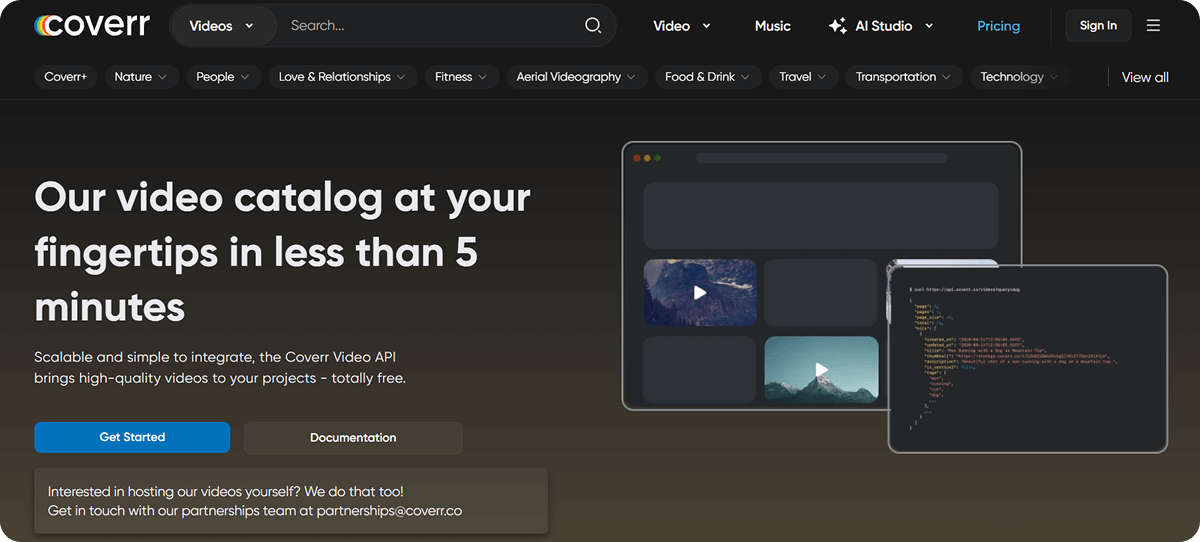
Task: Select the Coverr+ category chip
Action: pos(66,77)
